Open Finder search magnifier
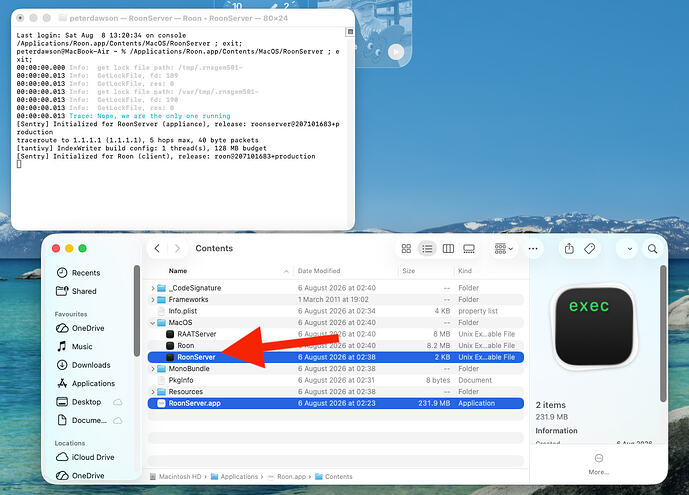Image resolution: width=689 pixels, height=495 pixels. pos(653,249)
